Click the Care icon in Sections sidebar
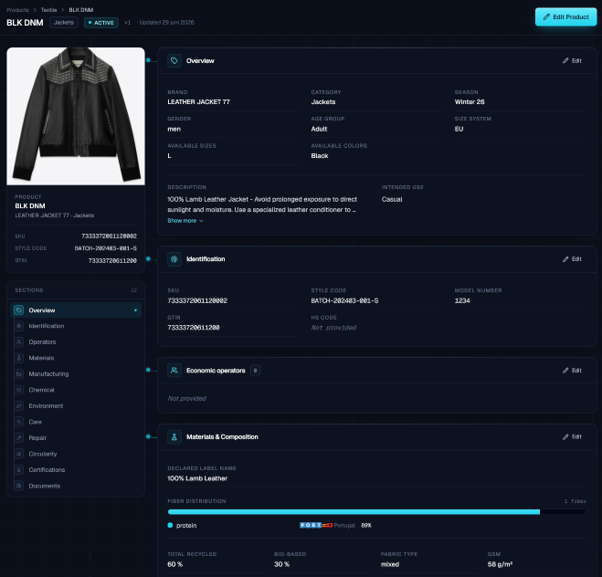 pyautogui.click(x=19, y=422)
